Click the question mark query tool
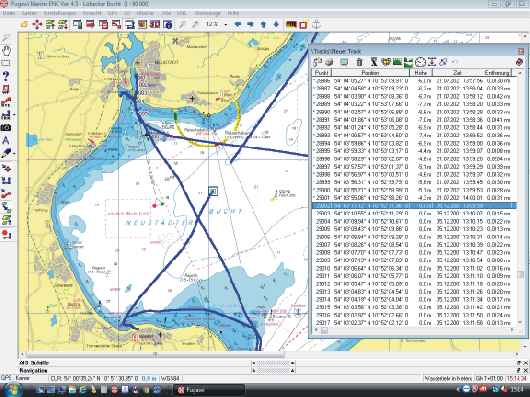The image size is (530, 397). click(x=6, y=76)
